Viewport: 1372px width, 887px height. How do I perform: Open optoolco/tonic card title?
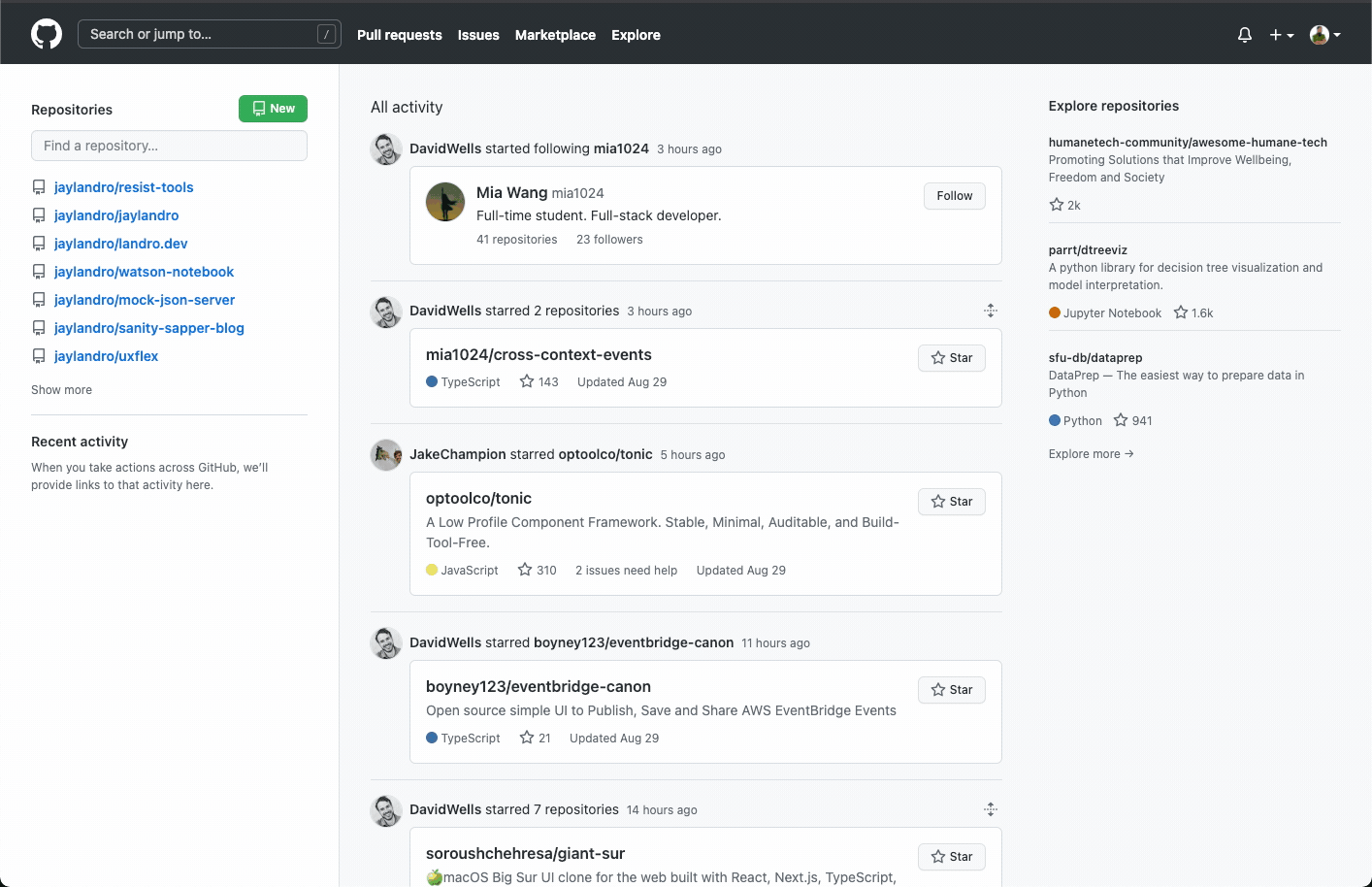click(x=478, y=499)
